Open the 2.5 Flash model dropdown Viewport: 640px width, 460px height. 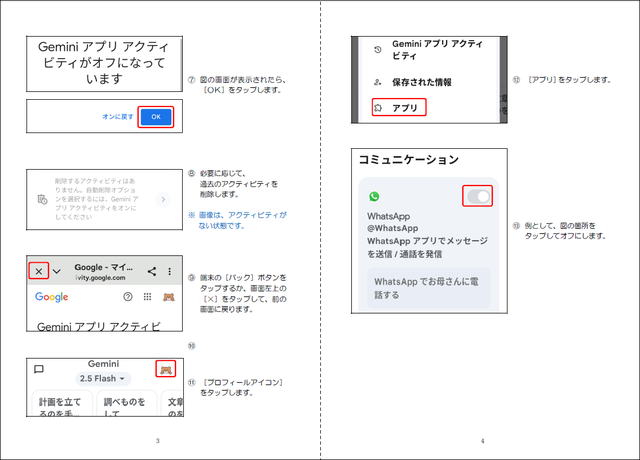coord(103,378)
